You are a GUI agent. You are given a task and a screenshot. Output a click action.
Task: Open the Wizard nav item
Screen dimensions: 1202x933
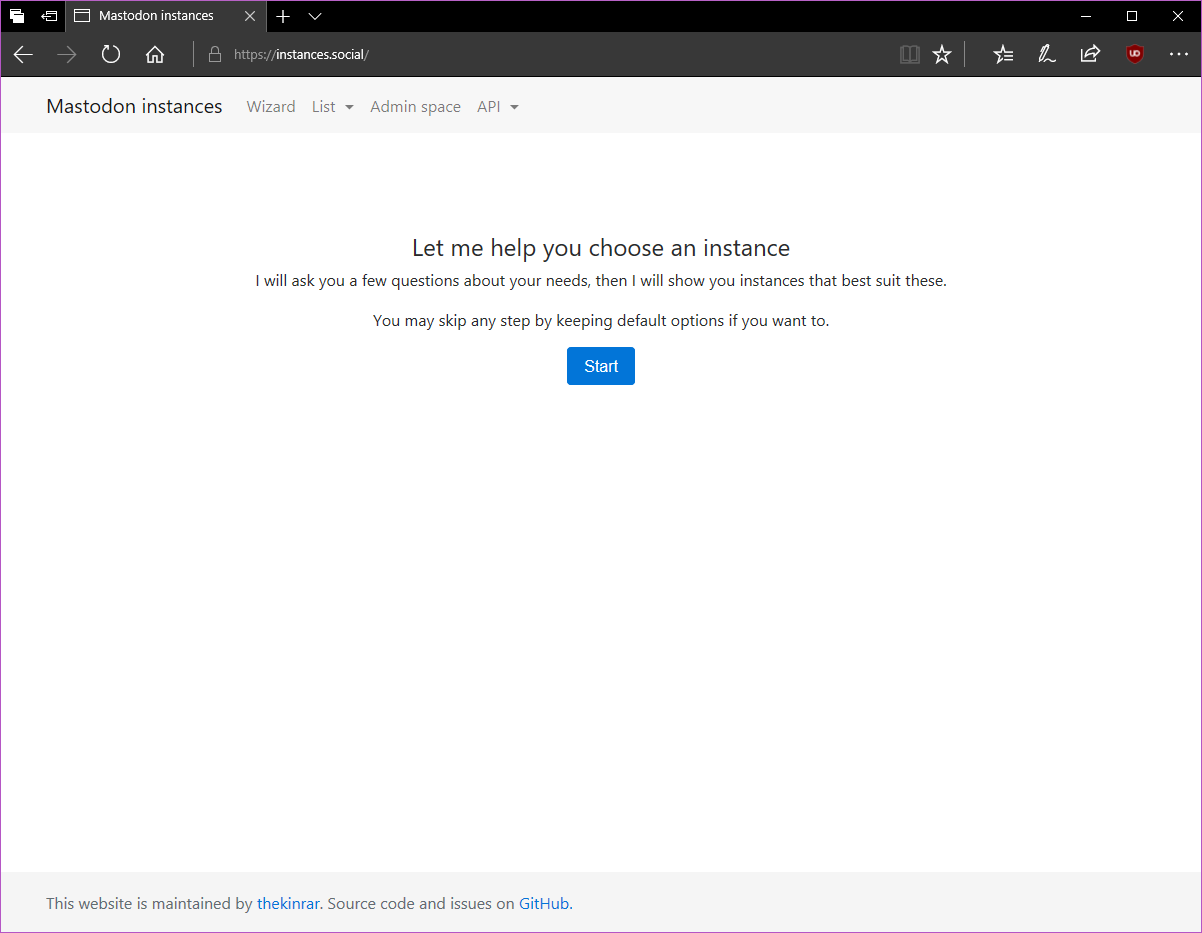click(271, 107)
